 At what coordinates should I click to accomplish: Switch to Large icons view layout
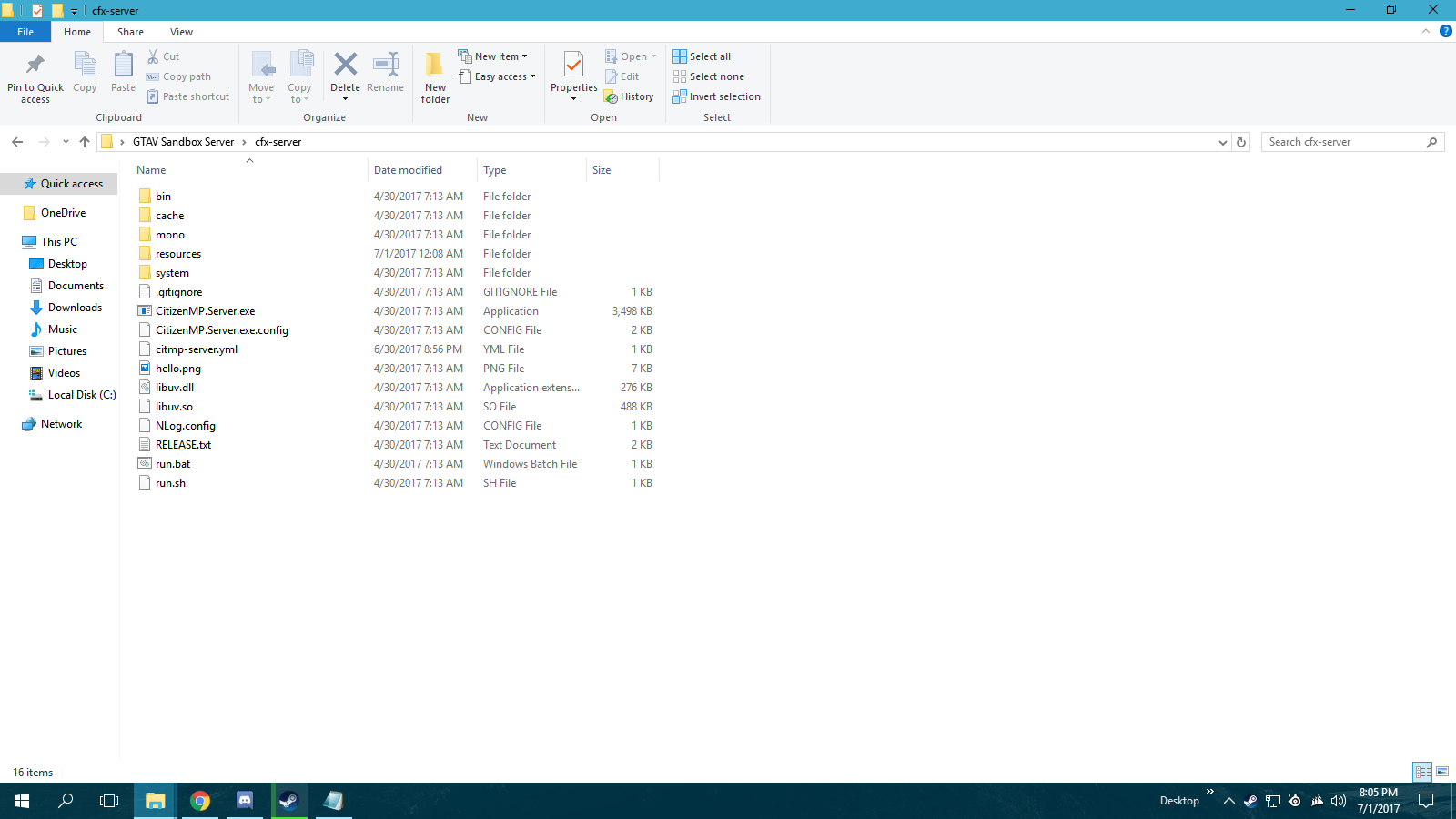1442,772
